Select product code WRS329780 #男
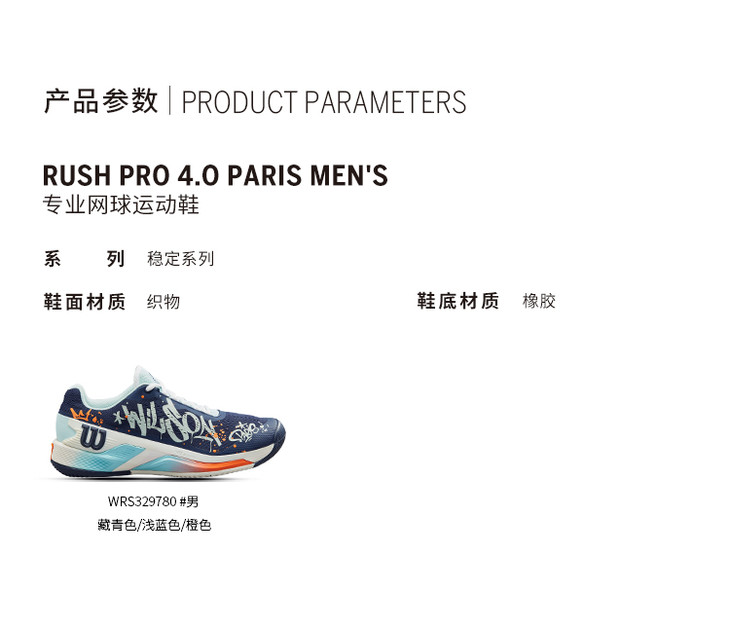Viewport: 730px width, 627px height. tap(153, 501)
